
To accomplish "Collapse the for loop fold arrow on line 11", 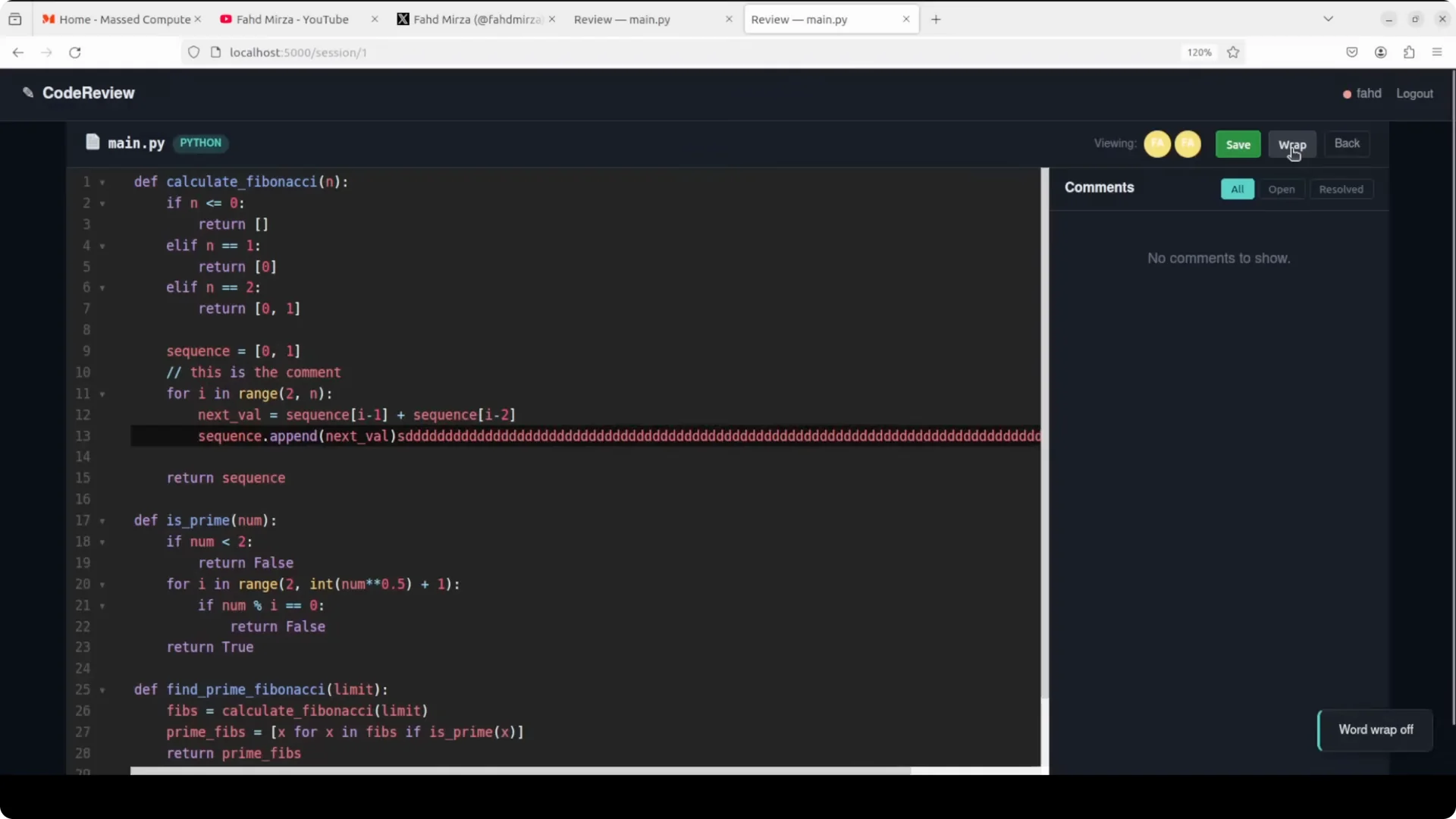I will click(x=102, y=394).
